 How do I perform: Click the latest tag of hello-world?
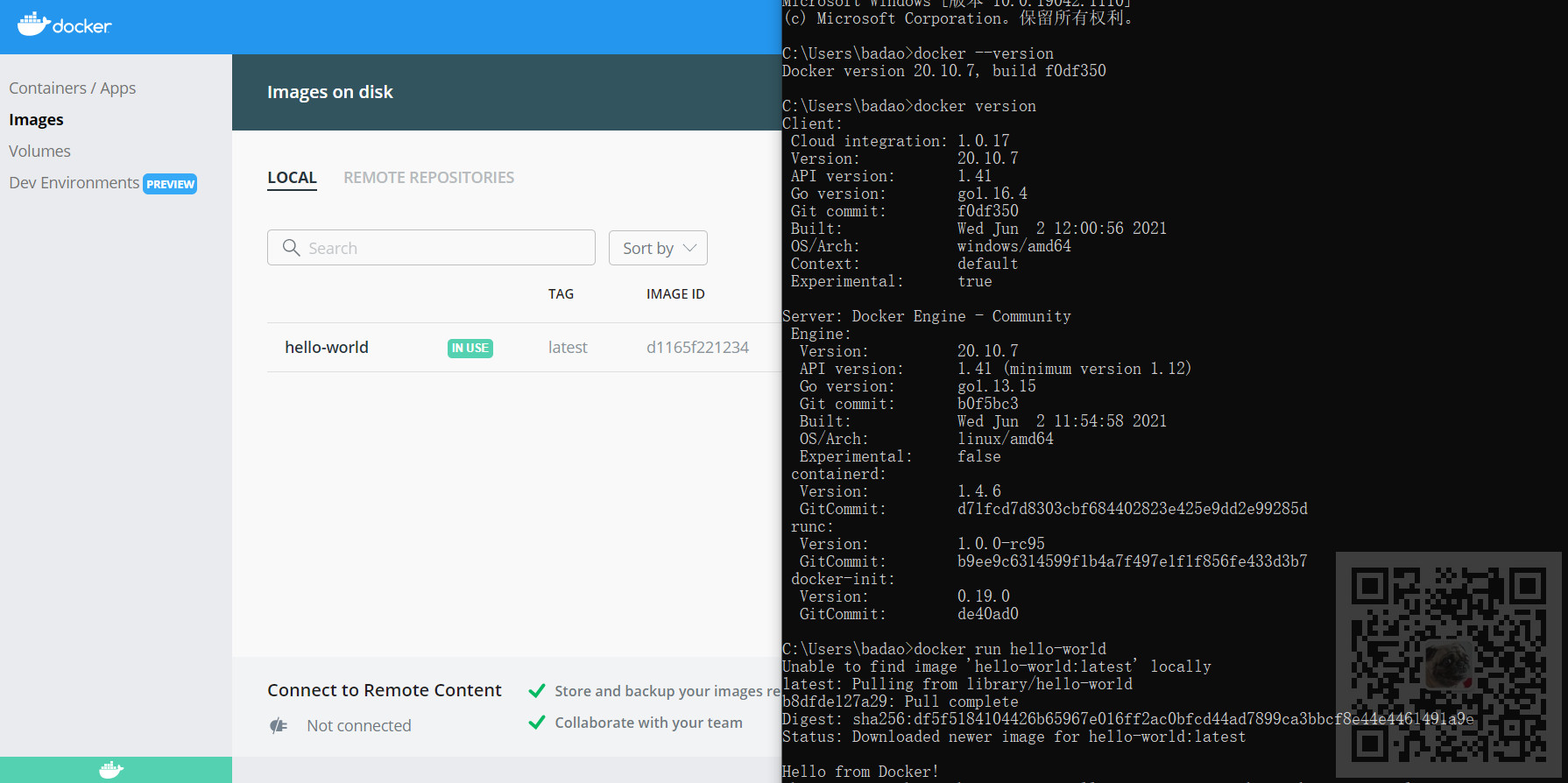coord(568,348)
